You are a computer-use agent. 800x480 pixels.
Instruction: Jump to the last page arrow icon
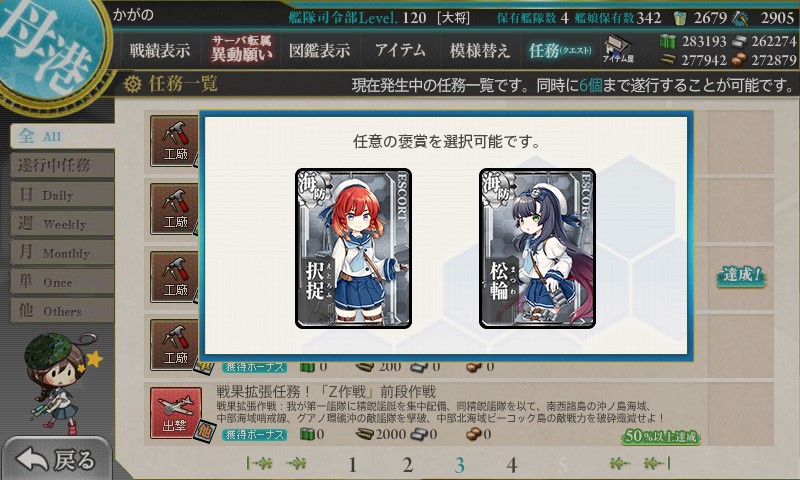657,463
